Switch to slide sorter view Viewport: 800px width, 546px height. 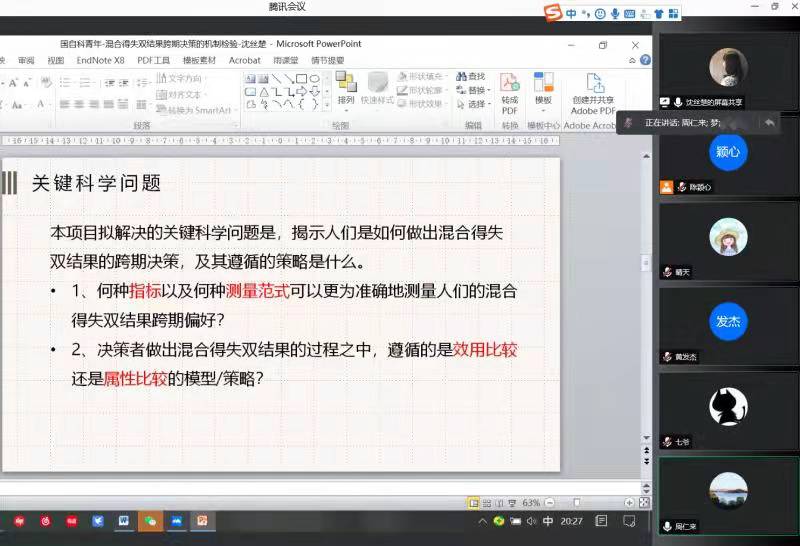pos(486,502)
